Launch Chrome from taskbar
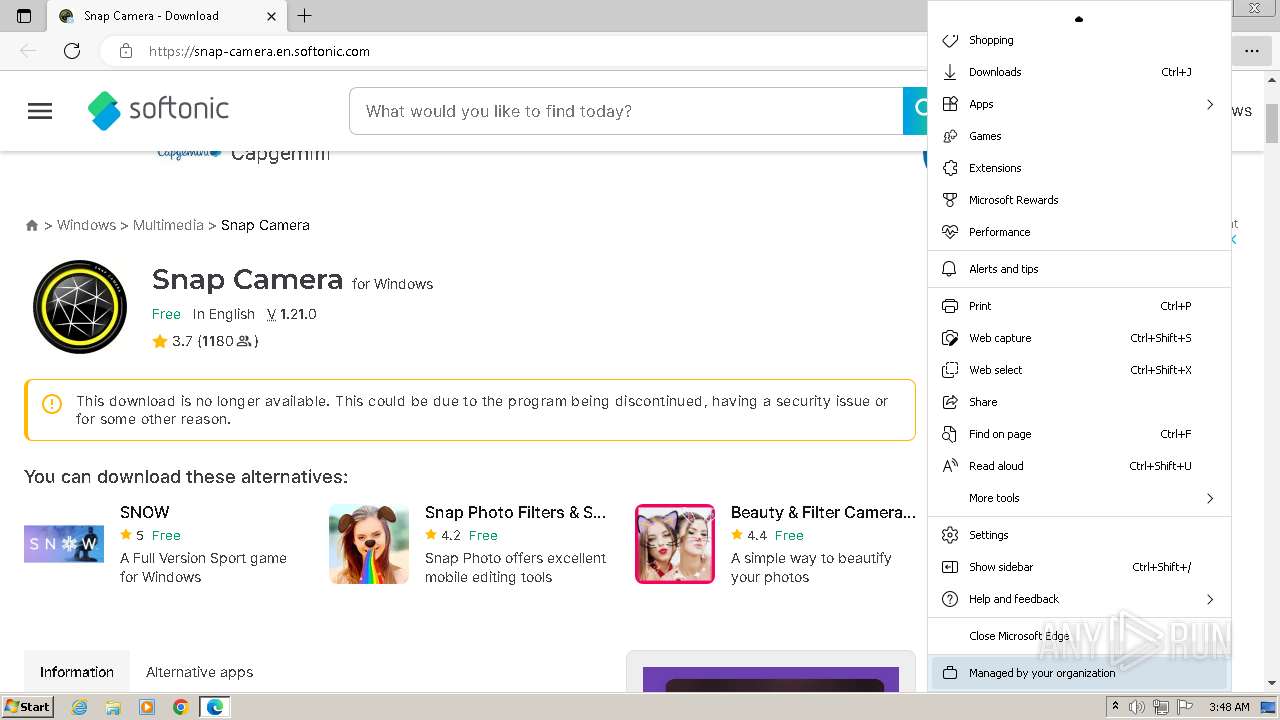This screenshot has height=720, width=1280. [180, 707]
